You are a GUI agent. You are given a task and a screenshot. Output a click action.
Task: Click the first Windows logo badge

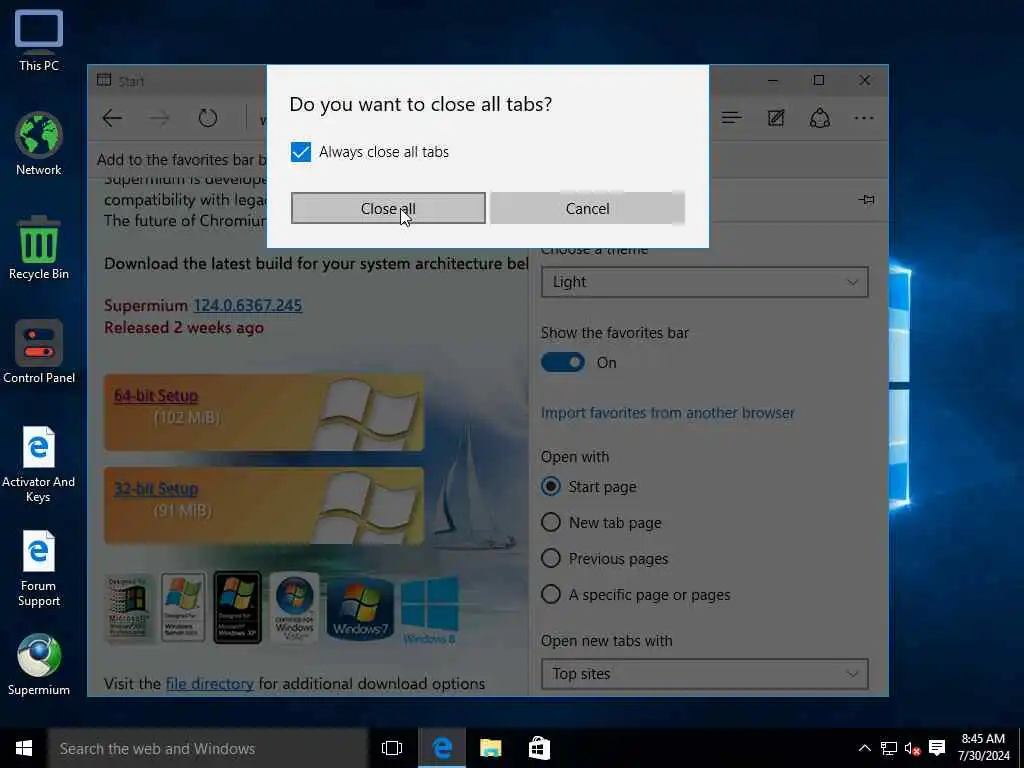pyautogui.click(x=128, y=608)
